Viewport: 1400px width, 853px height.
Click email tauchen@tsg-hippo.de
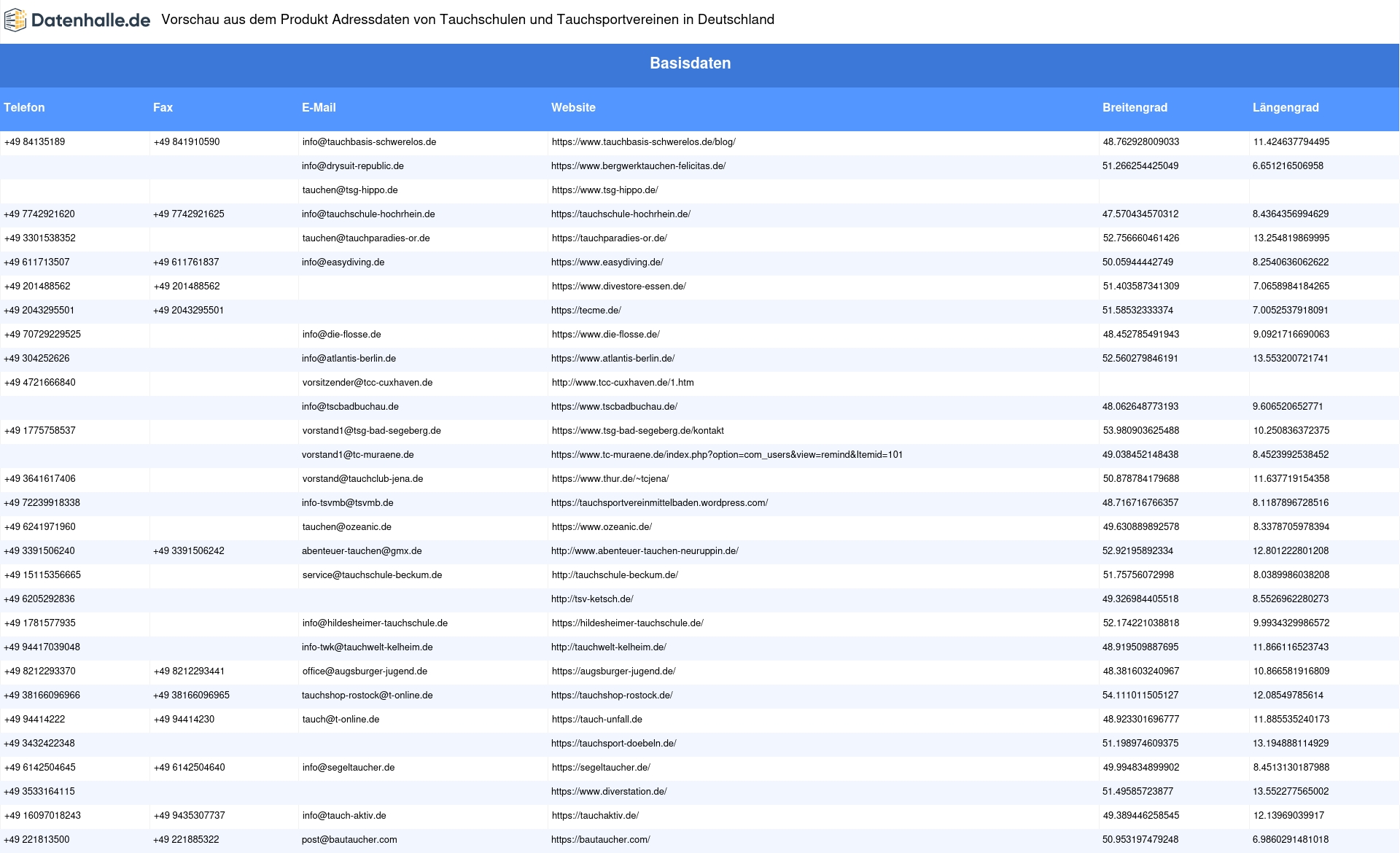[350, 190]
